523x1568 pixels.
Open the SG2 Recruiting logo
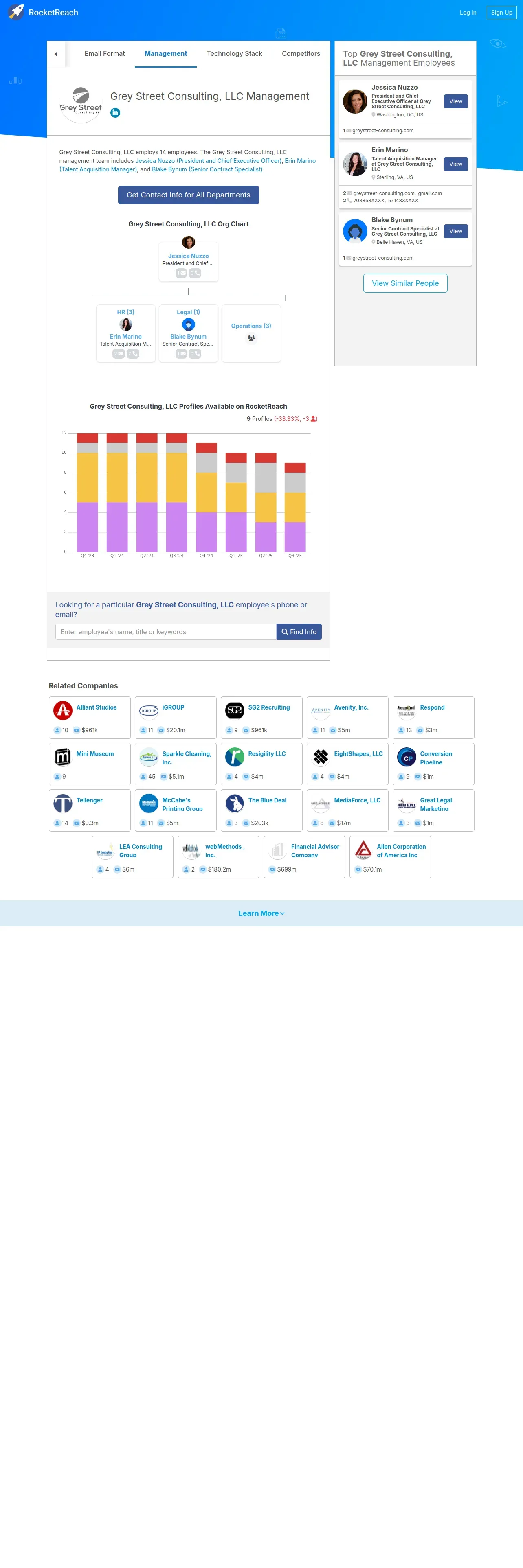pos(235,710)
